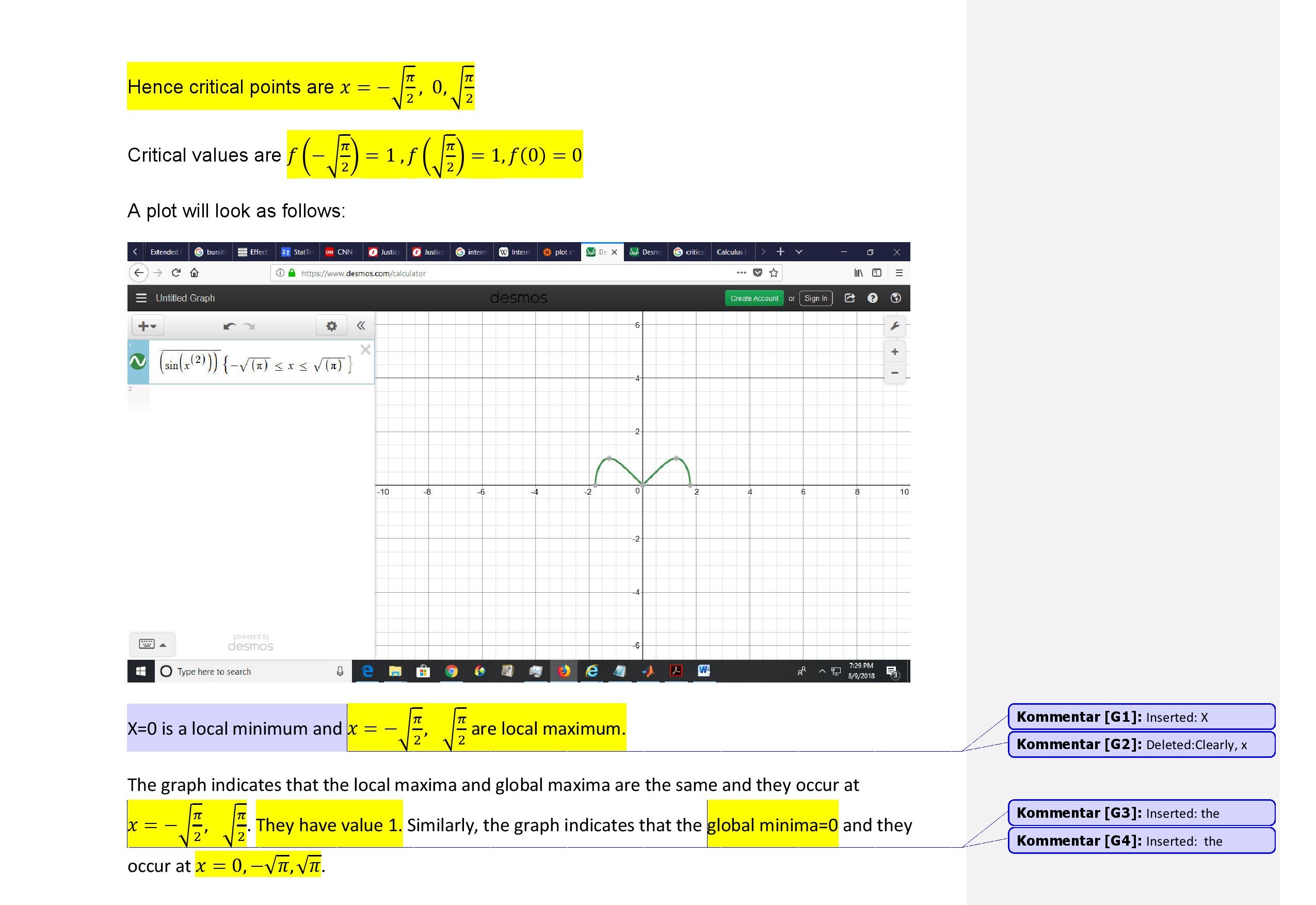Open the expression list gear settings
The height and width of the screenshot is (905, 1316).
331,326
